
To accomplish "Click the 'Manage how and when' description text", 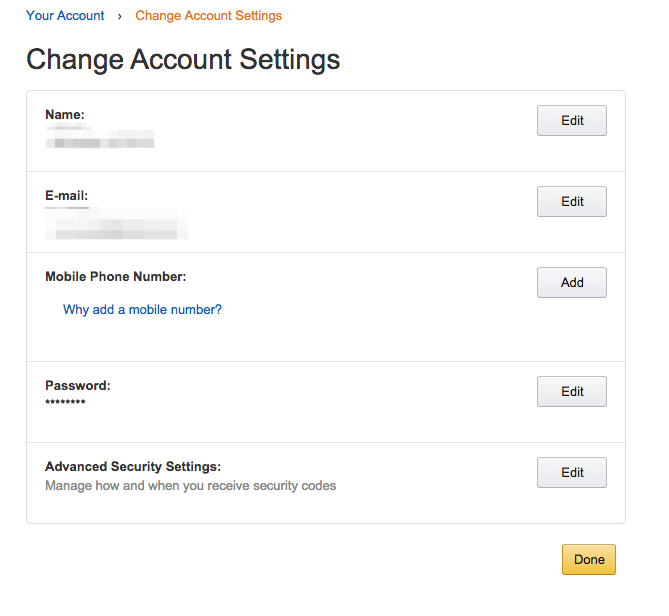I will tap(190, 486).
